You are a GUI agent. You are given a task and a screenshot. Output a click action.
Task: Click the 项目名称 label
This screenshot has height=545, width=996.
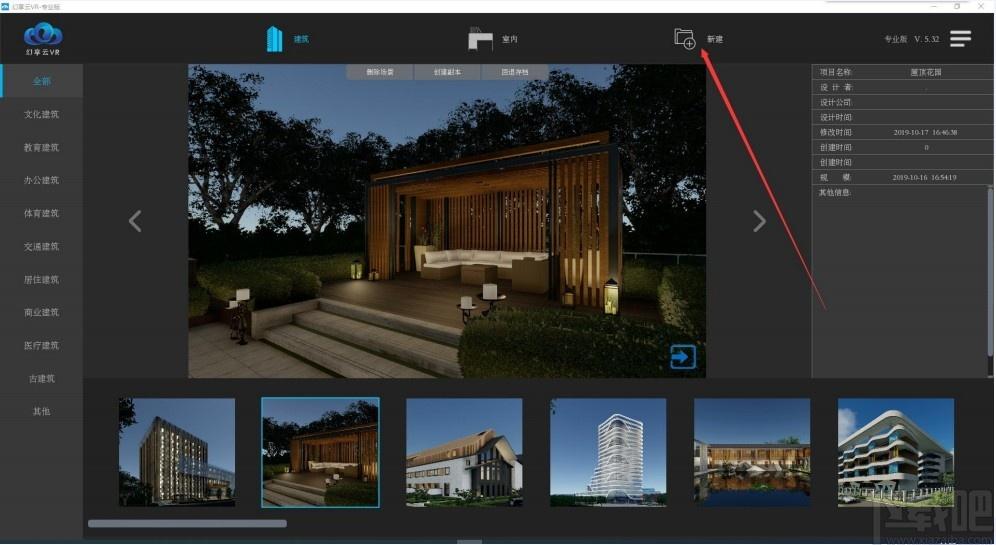point(835,72)
